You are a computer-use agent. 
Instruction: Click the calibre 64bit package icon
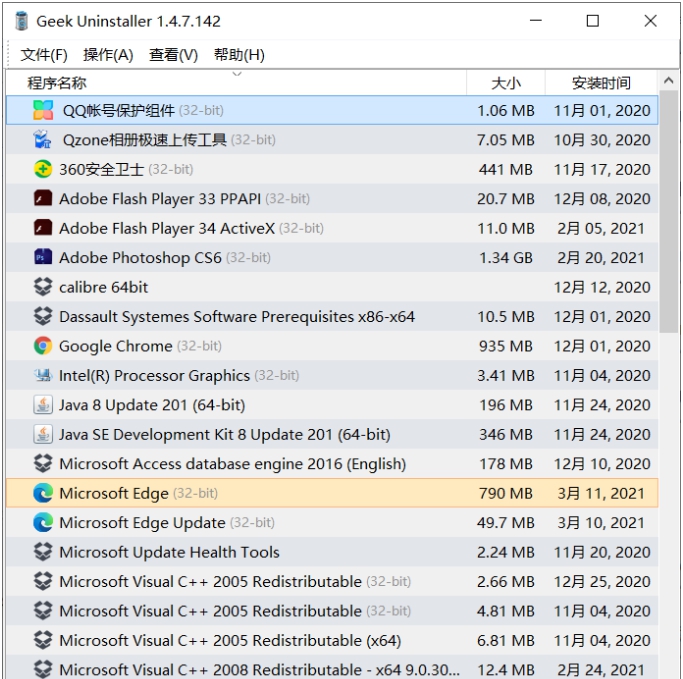click(43, 287)
